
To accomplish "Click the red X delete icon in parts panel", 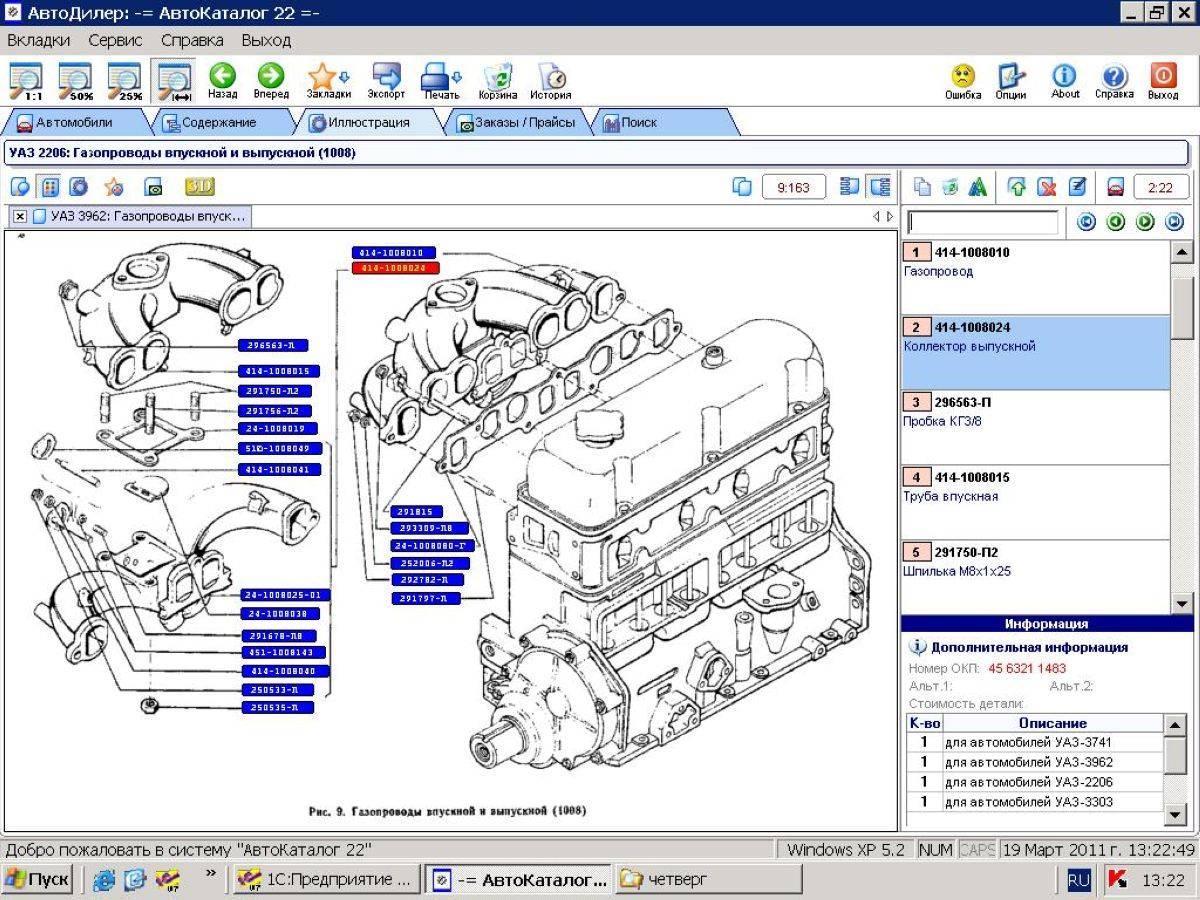I will (1047, 187).
